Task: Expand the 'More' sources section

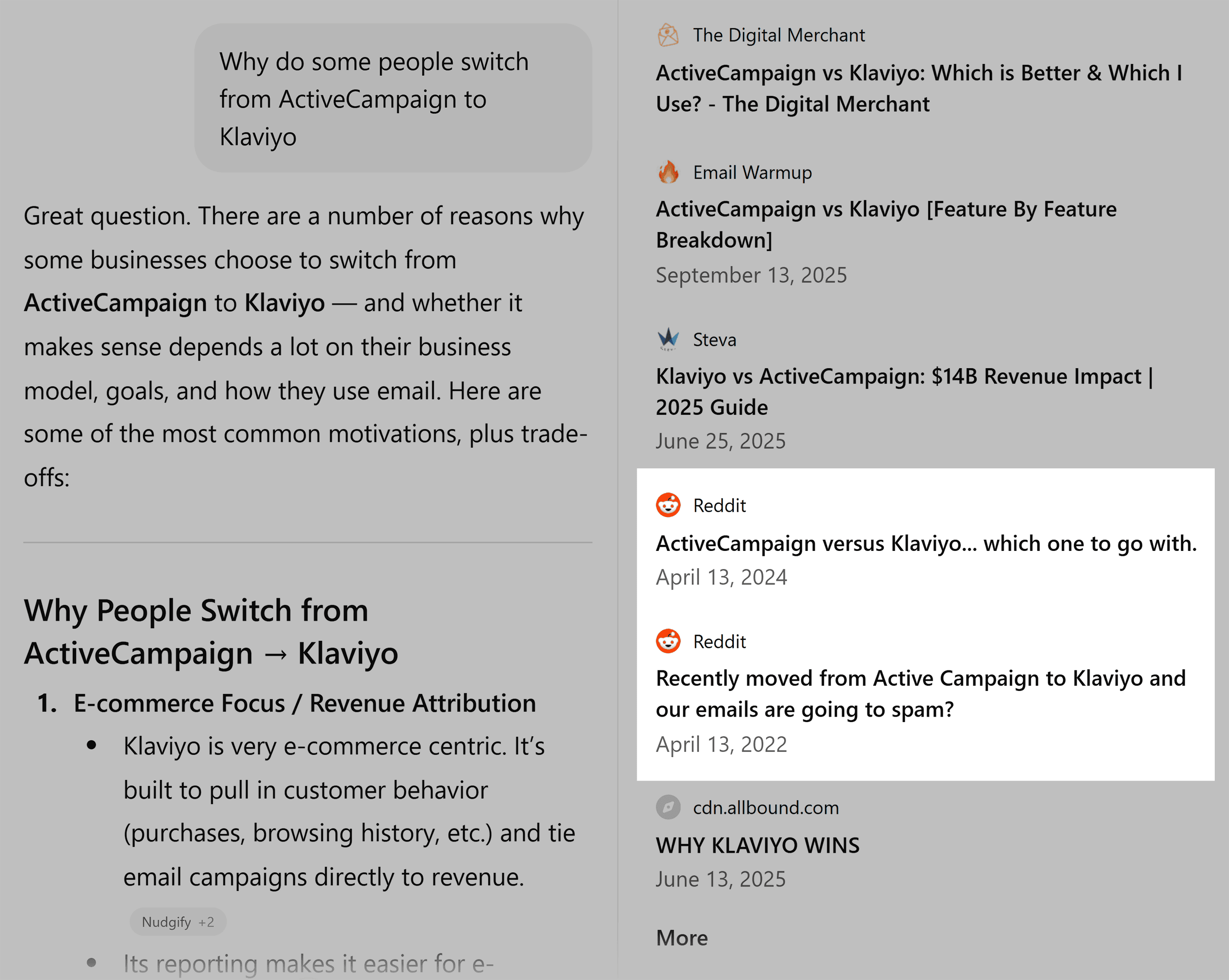Action: pyautogui.click(x=682, y=938)
